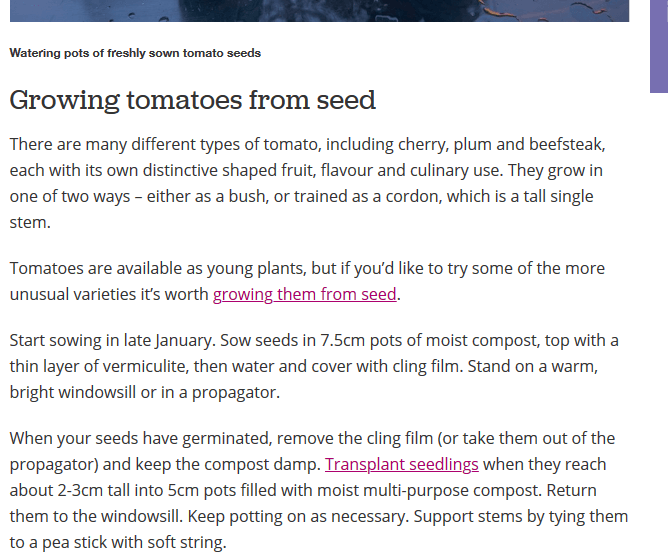668x555 pixels.
Task: Click the purple sidebar panel at right
Action: 659,46
